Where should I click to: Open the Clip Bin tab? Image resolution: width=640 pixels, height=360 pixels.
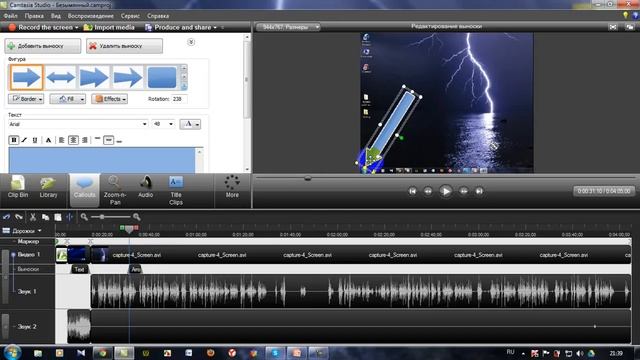[x=18, y=188]
